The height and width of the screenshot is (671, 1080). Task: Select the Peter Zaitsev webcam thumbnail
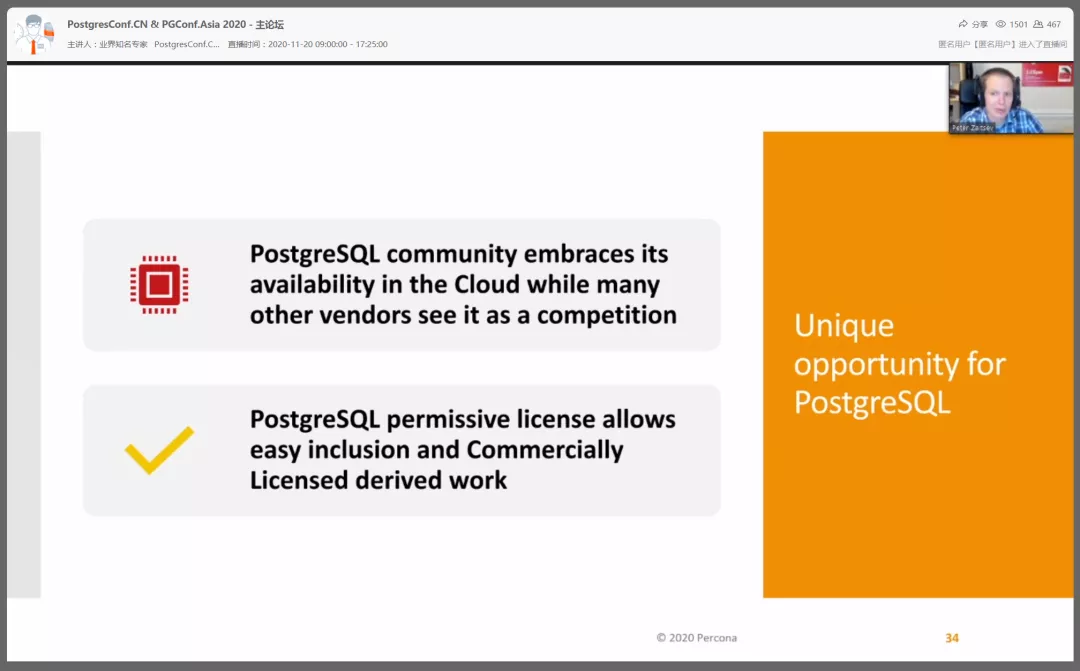[x=1010, y=98]
